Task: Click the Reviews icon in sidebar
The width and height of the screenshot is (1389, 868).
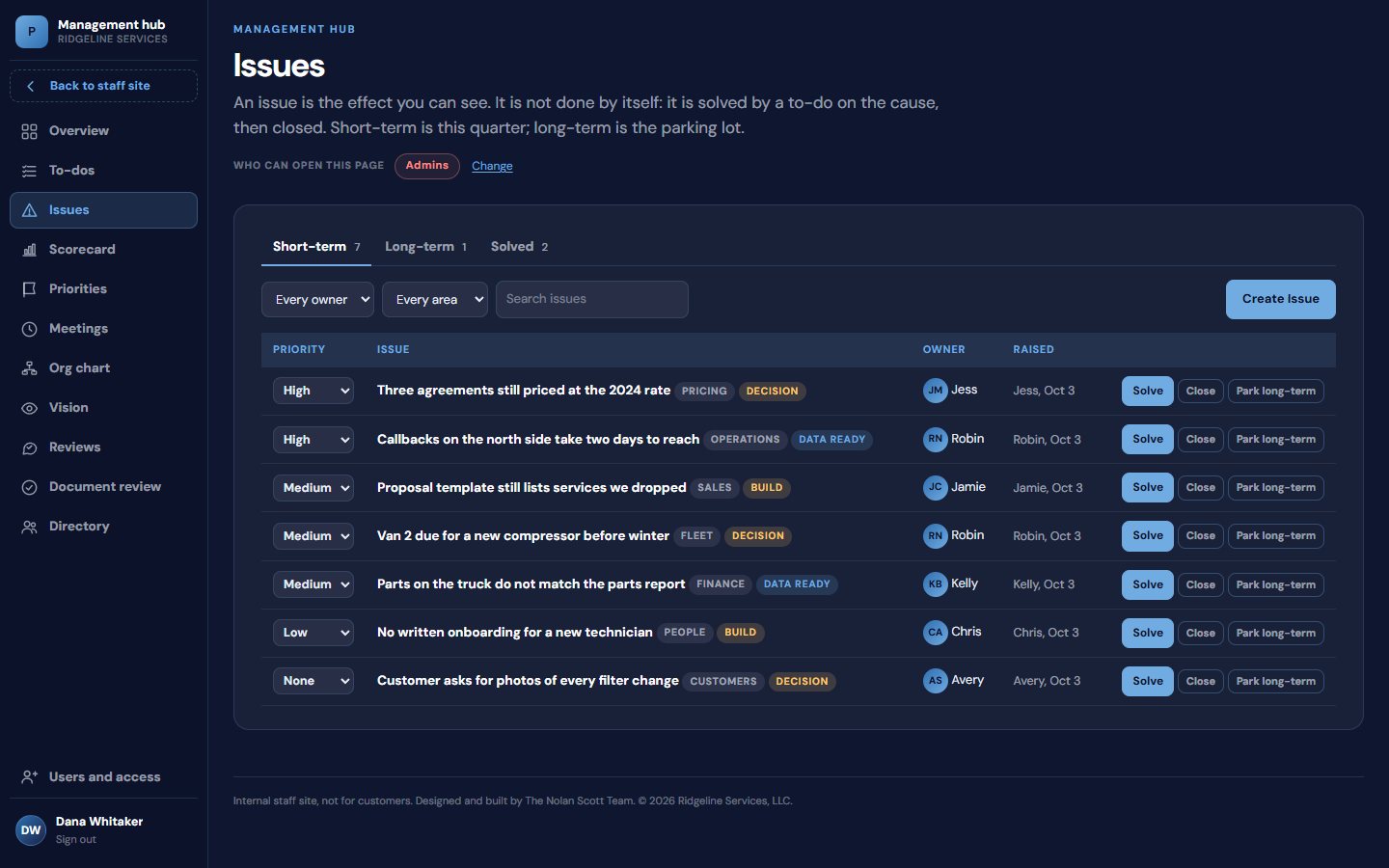Action: 30,448
